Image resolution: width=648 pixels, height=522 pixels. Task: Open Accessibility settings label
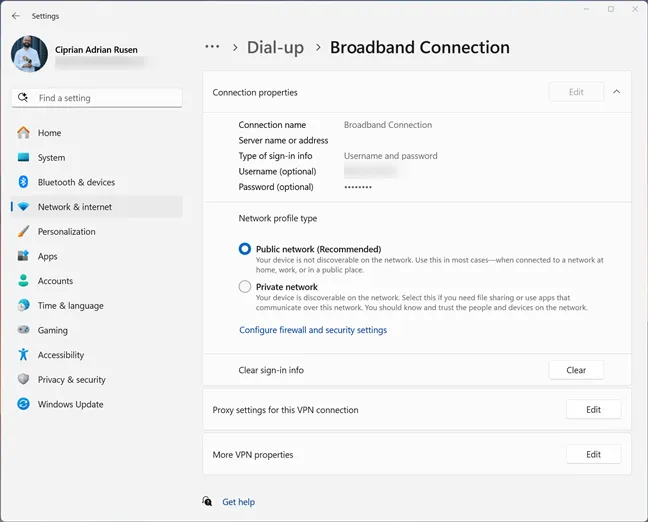pos(61,355)
